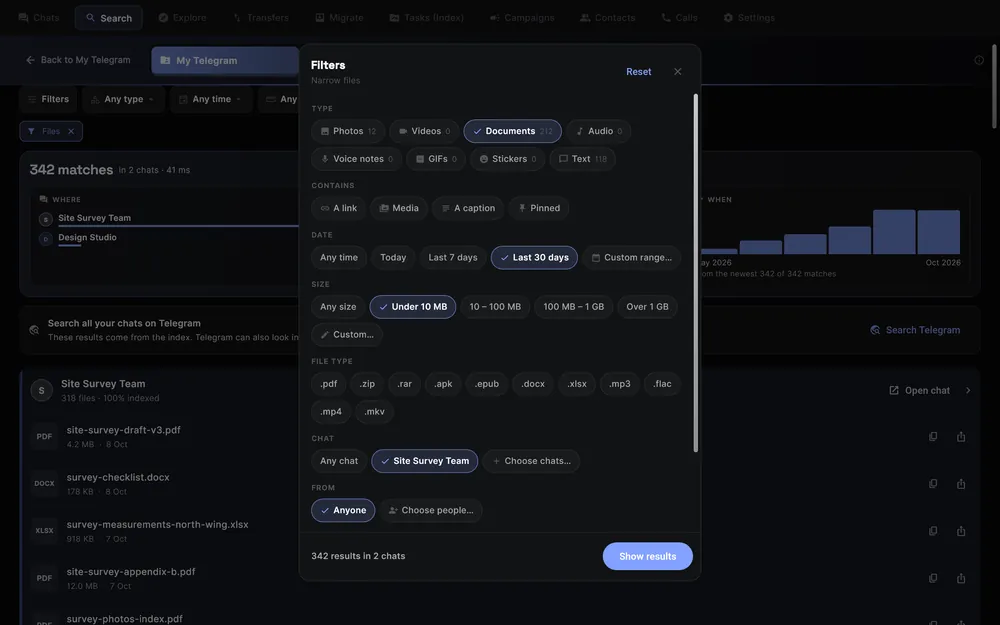Viewport: 1000px width, 625px height.
Task: Select the Over 1 GB size
Action: pos(647,307)
